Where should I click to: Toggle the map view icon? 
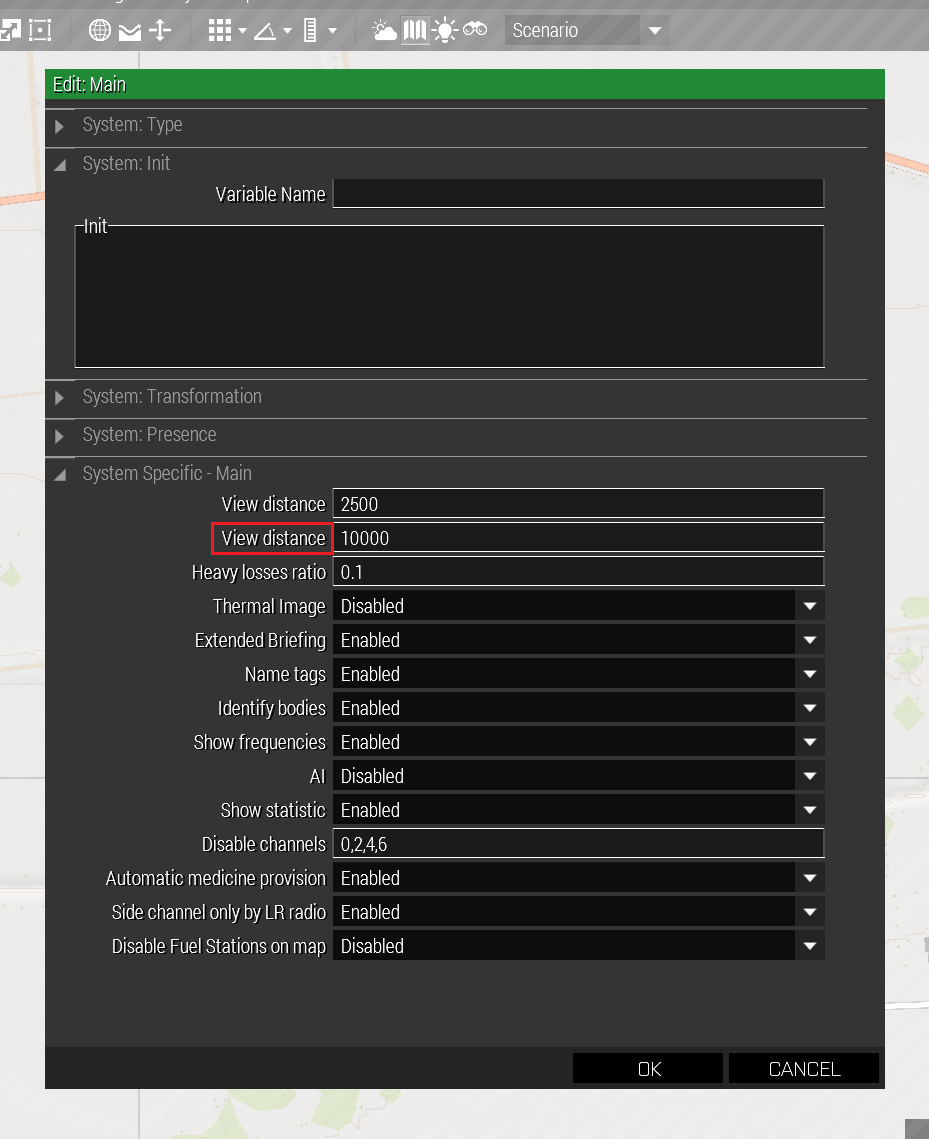tap(415, 30)
